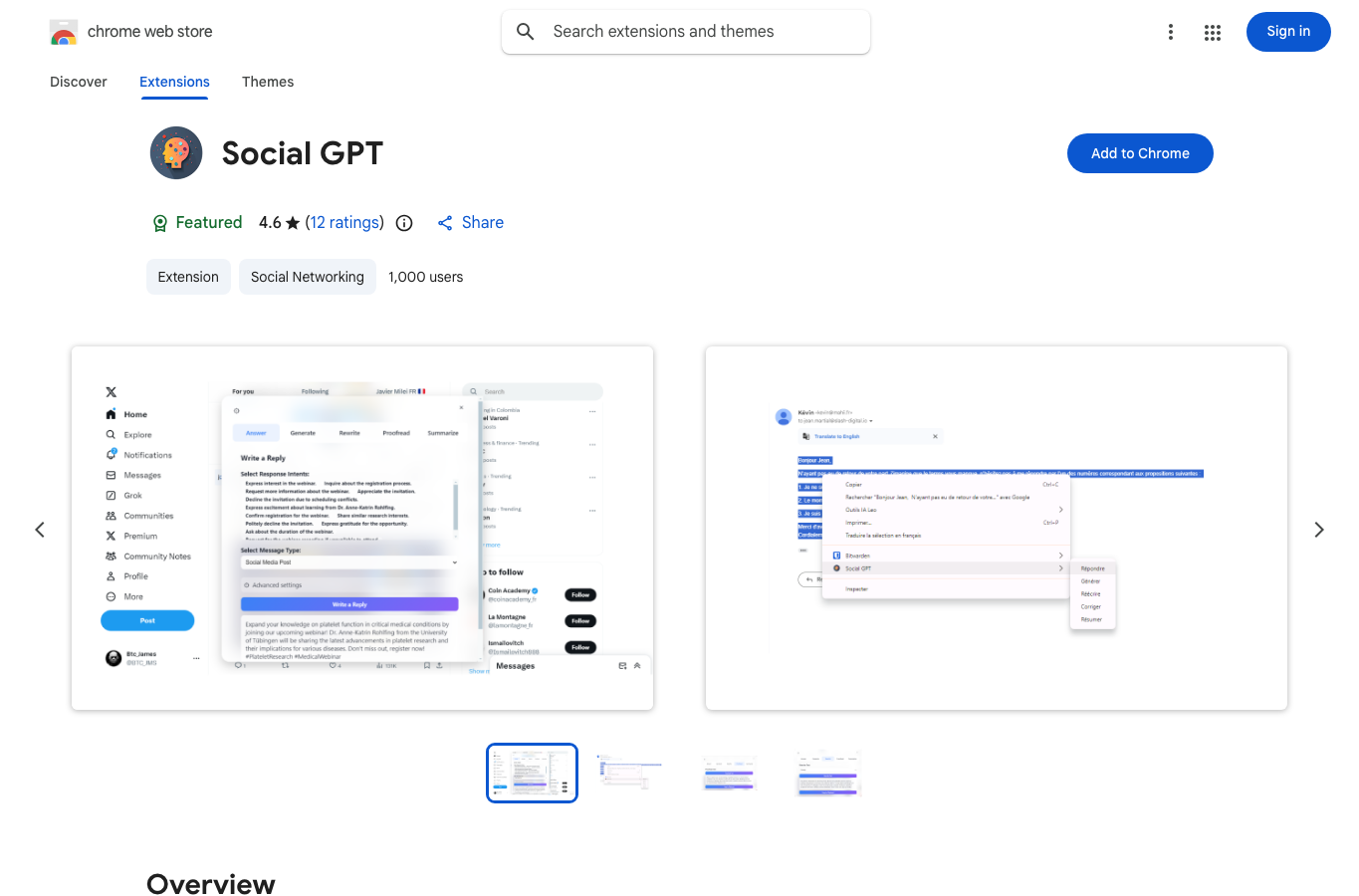The width and height of the screenshot is (1359, 896).
Task: Click the 1,000 users text
Action: [426, 277]
